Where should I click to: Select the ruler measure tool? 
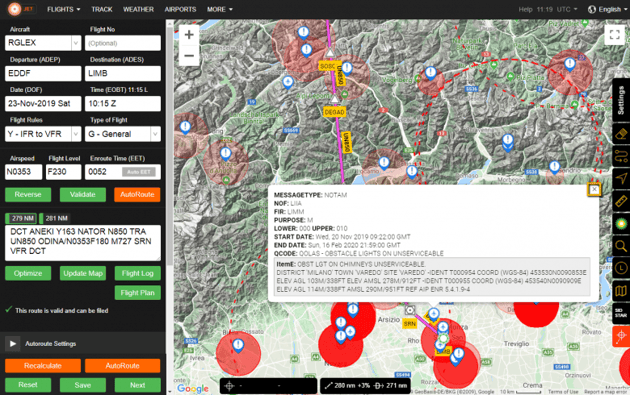click(x=621, y=201)
